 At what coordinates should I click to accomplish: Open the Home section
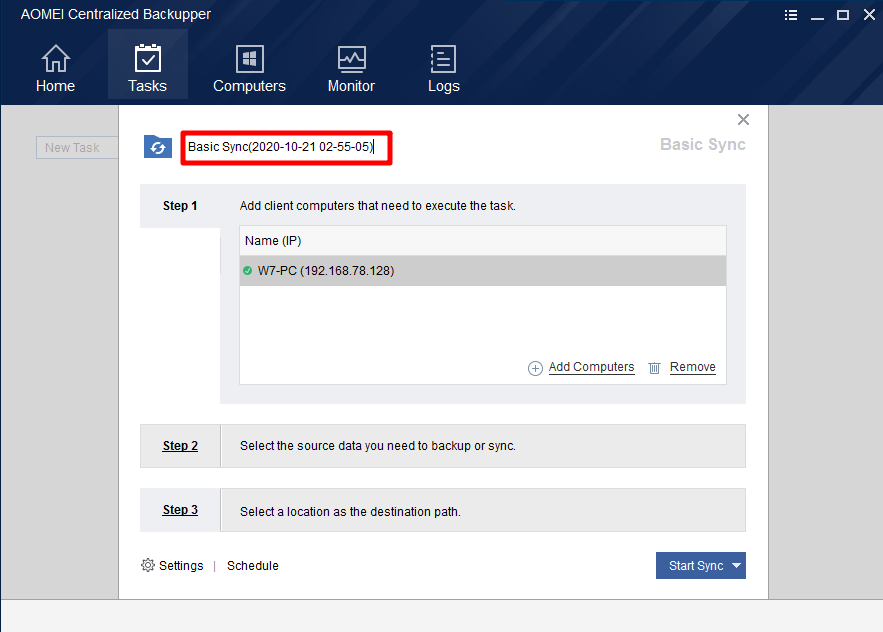[55, 68]
